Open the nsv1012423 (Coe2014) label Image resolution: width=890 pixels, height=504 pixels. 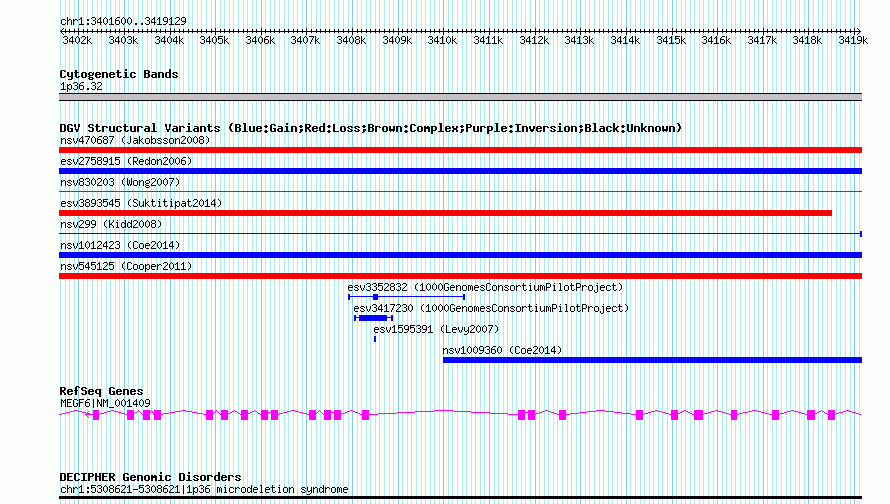pos(120,245)
